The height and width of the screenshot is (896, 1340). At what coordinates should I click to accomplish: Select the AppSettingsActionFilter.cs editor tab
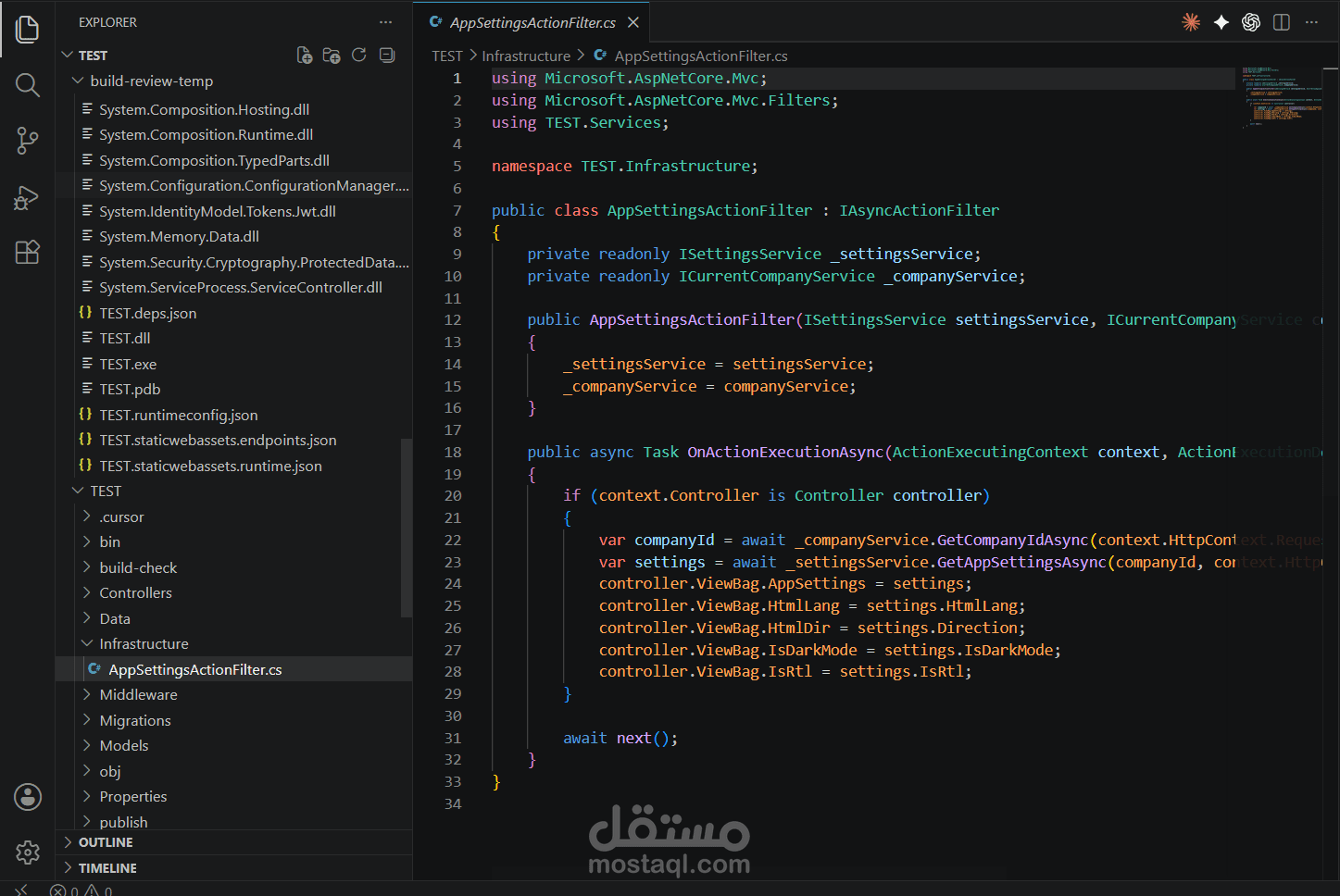point(532,22)
